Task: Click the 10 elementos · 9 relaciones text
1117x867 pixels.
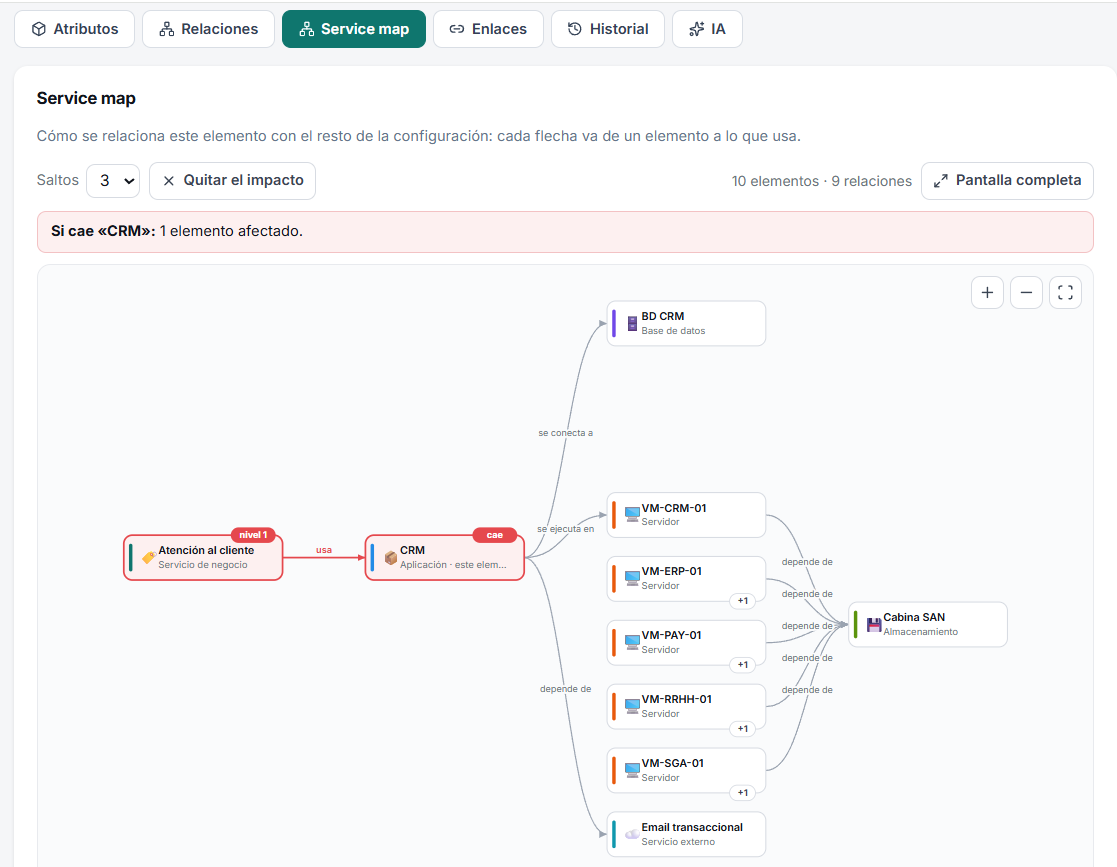Action: coord(821,181)
